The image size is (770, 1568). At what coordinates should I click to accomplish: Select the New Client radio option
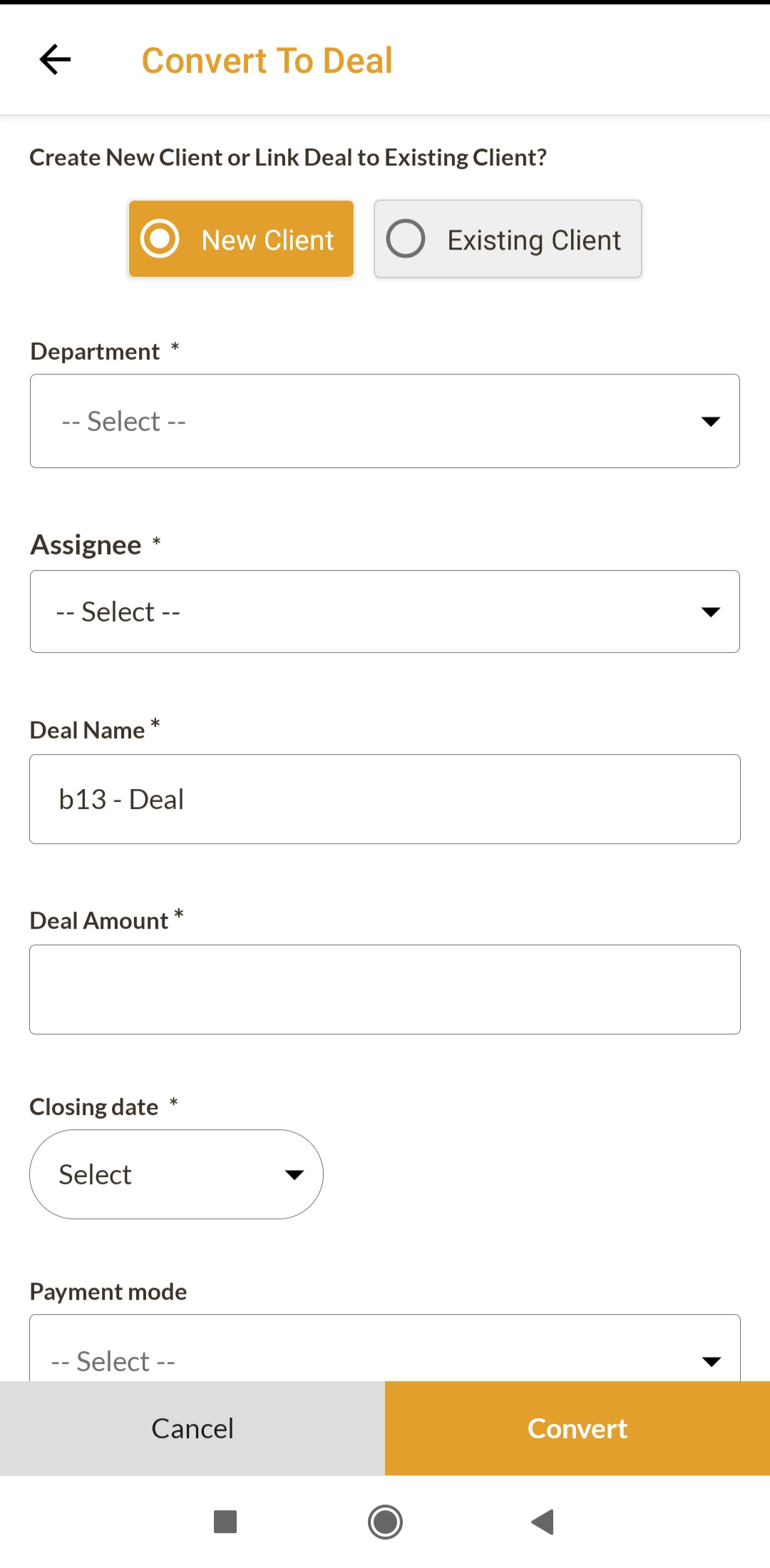point(241,239)
